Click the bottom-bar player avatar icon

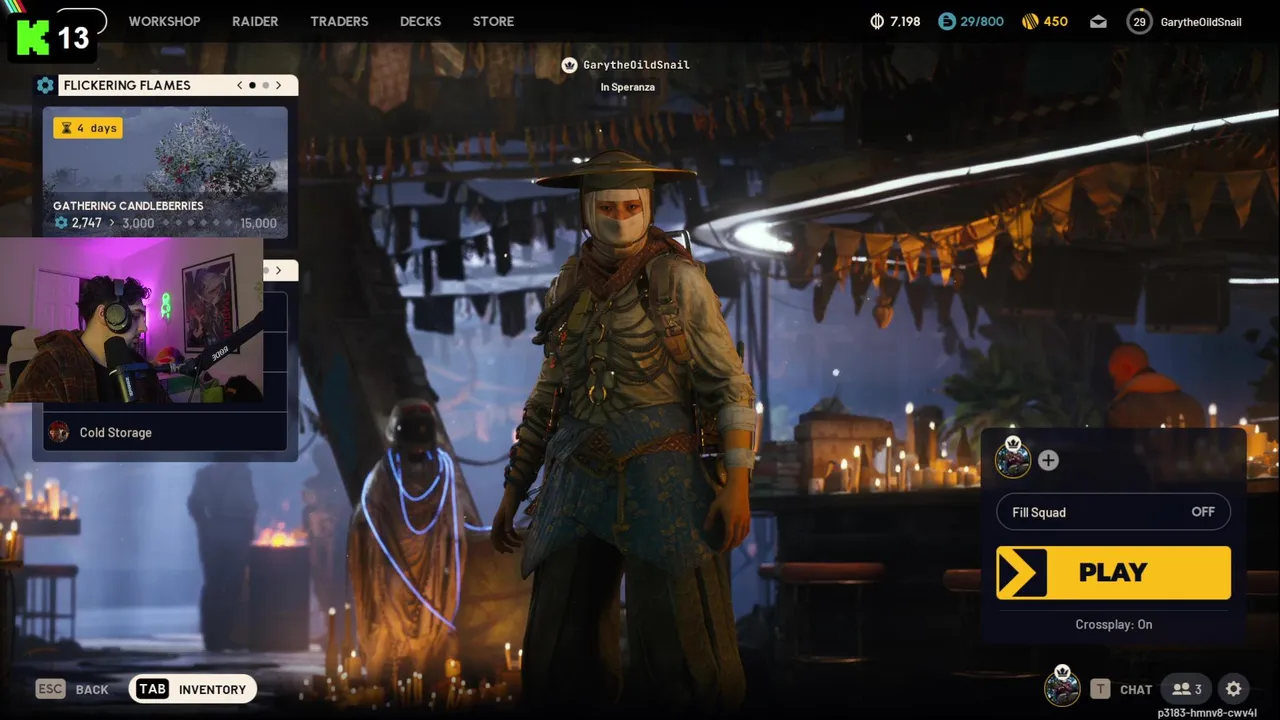point(1062,687)
